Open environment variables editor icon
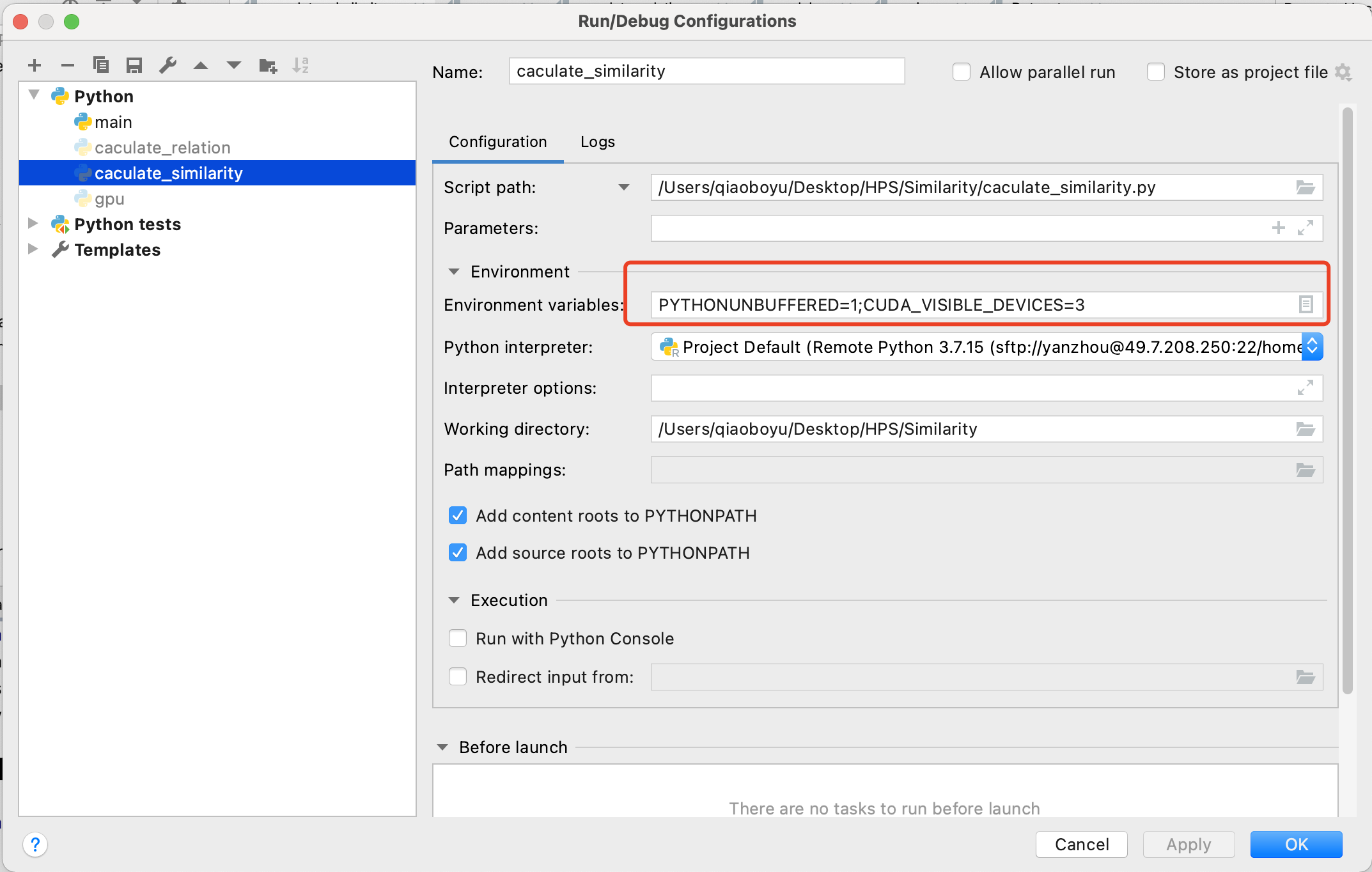This screenshot has height=872, width=1372. tap(1306, 304)
